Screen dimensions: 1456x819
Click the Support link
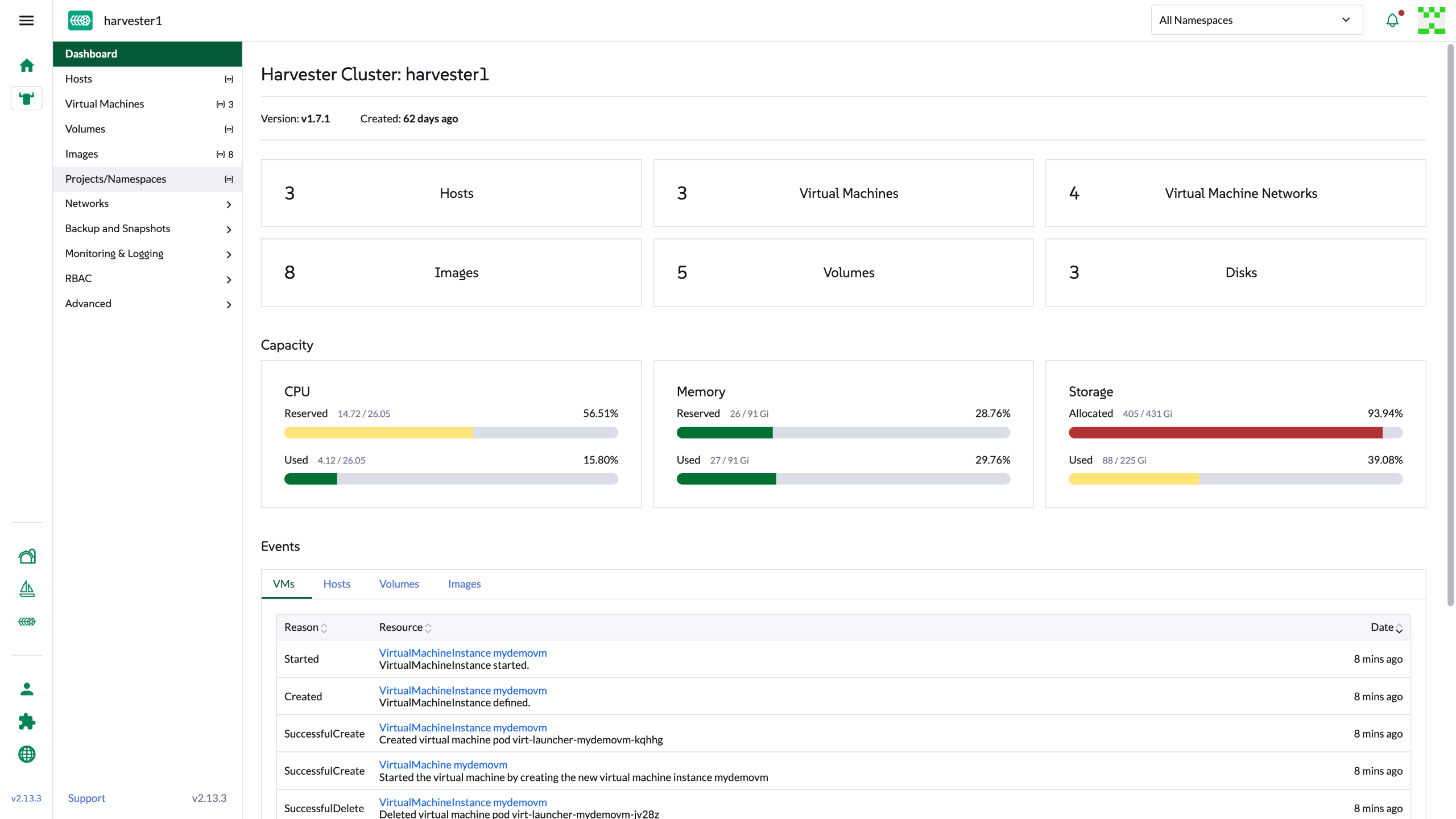86,798
